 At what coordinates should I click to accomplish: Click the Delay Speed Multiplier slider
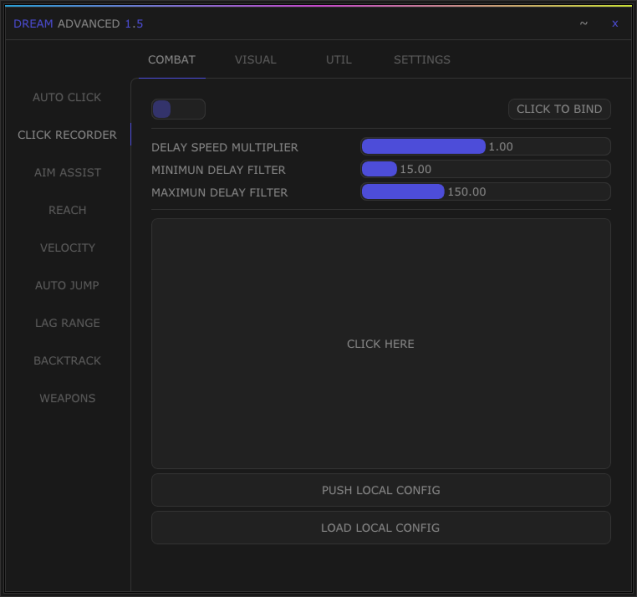[x=485, y=147]
